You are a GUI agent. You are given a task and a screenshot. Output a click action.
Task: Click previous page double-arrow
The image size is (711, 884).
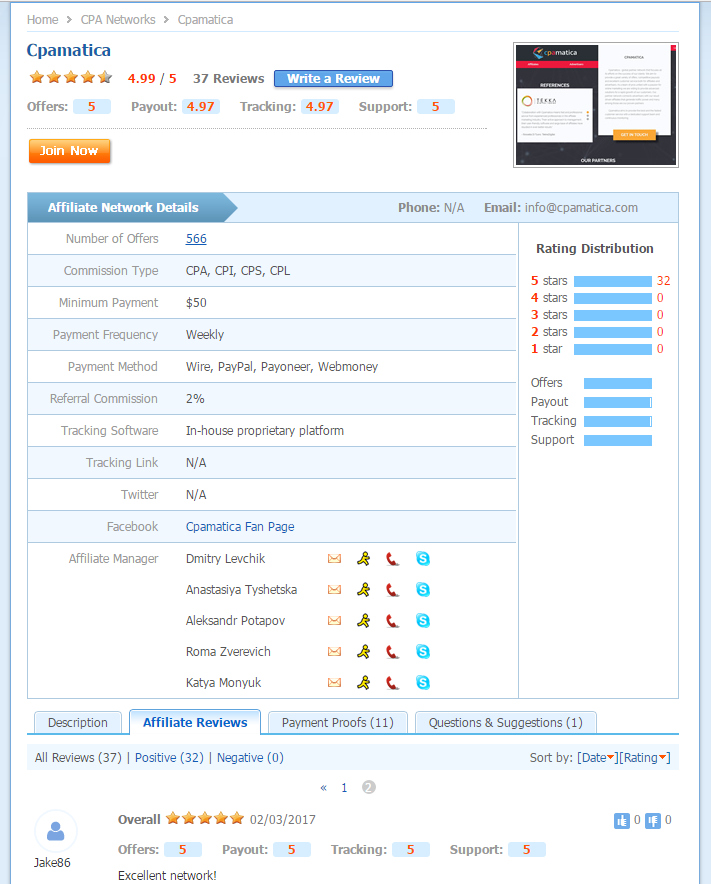pos(324,788)
